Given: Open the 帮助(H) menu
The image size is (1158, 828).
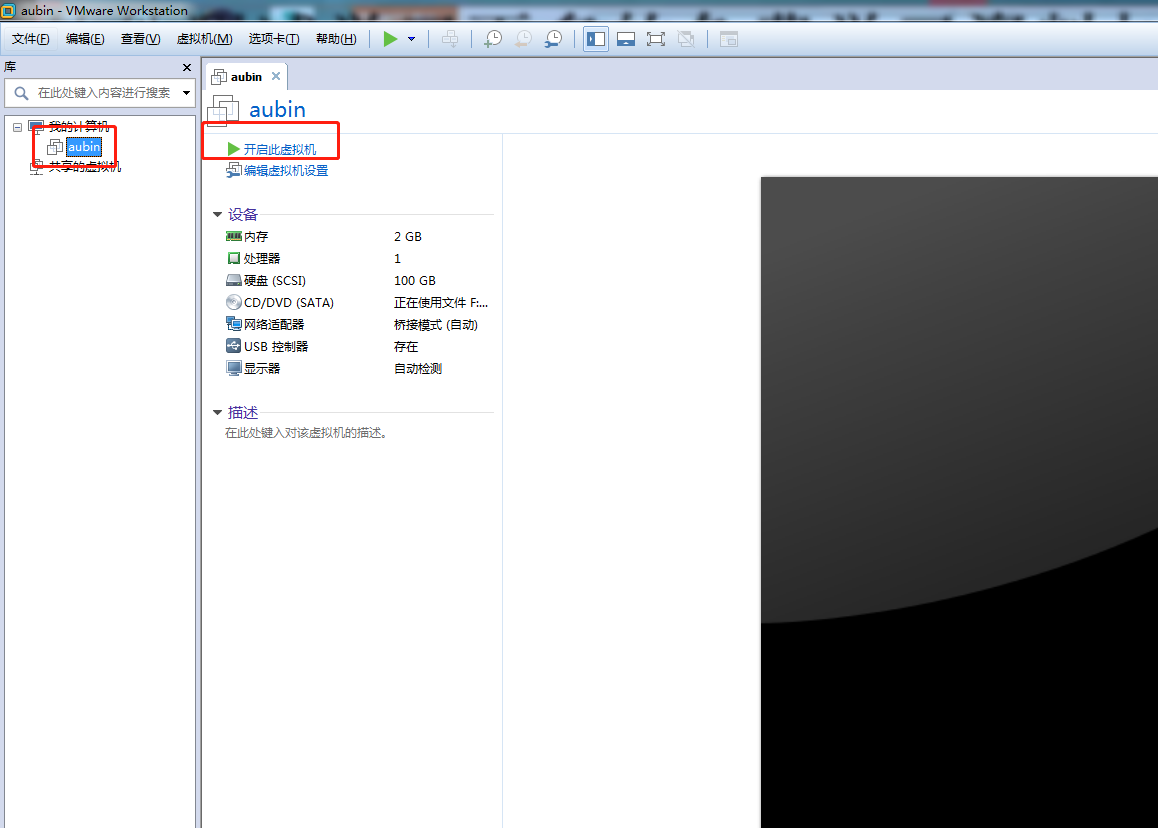Looking at the screenshot, I should pos(336,39).
